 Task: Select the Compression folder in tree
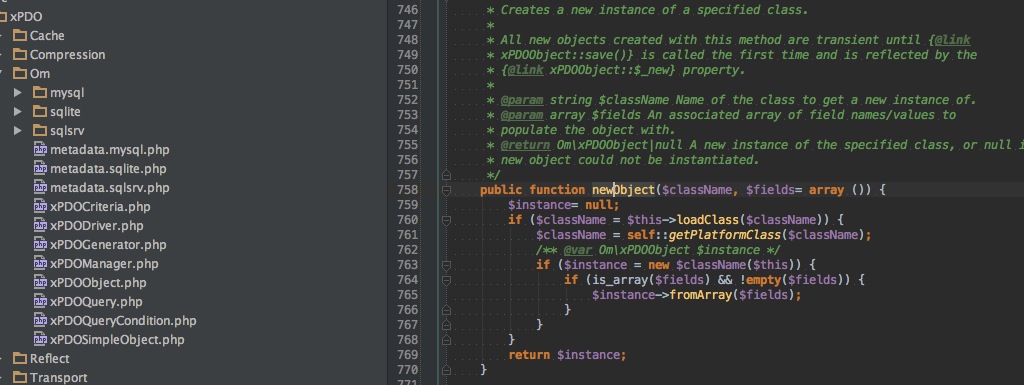click(67, 54)
